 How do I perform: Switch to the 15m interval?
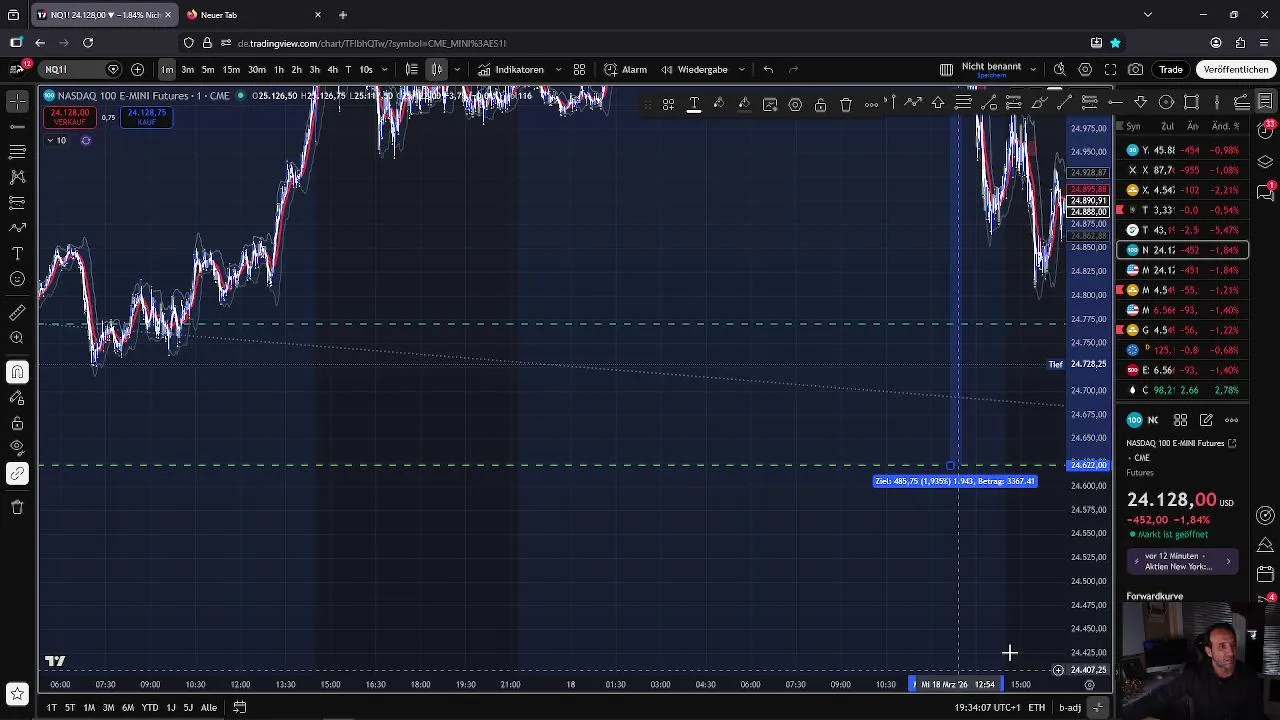click(x=231, y=69)
